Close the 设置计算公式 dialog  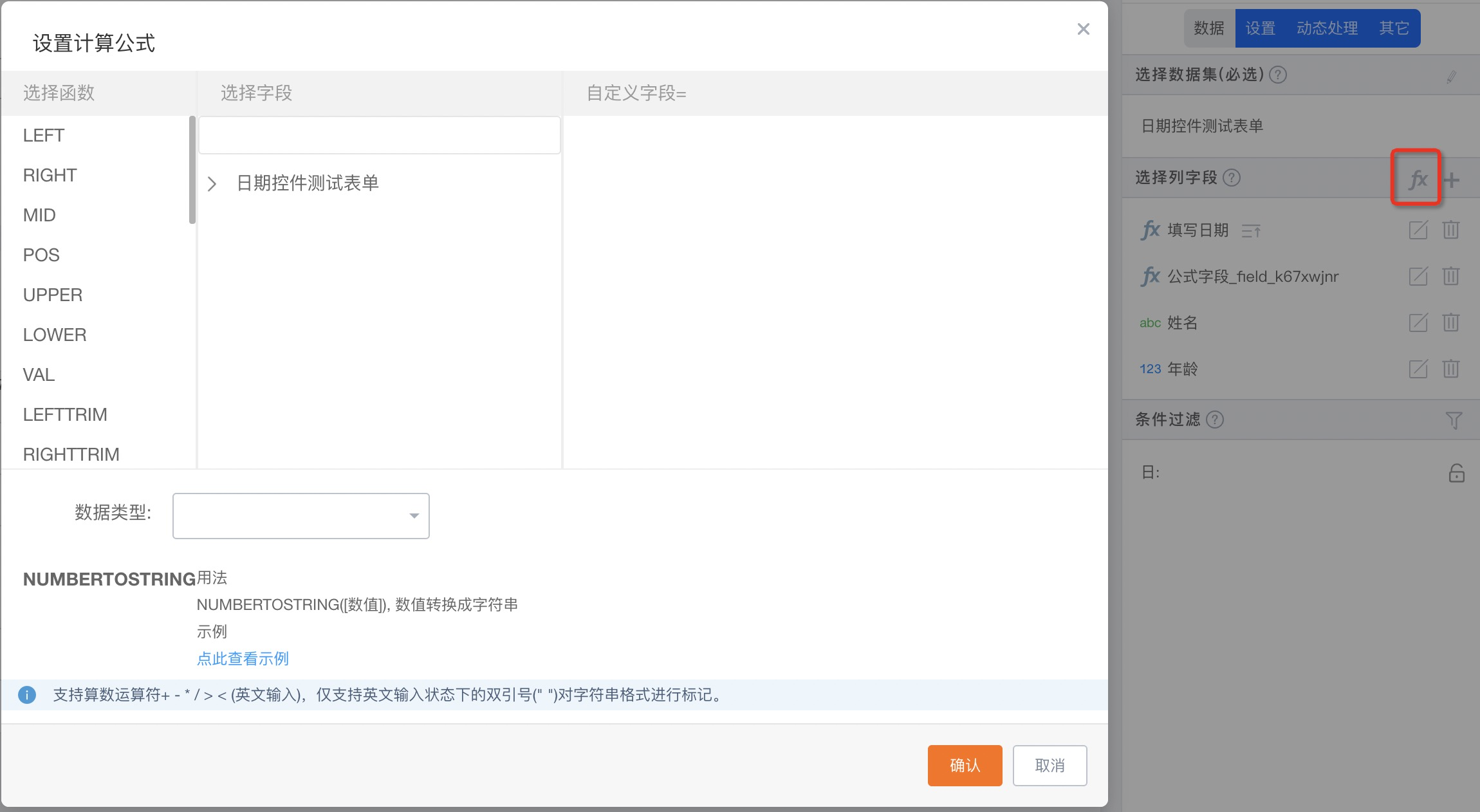point(1083,29)
